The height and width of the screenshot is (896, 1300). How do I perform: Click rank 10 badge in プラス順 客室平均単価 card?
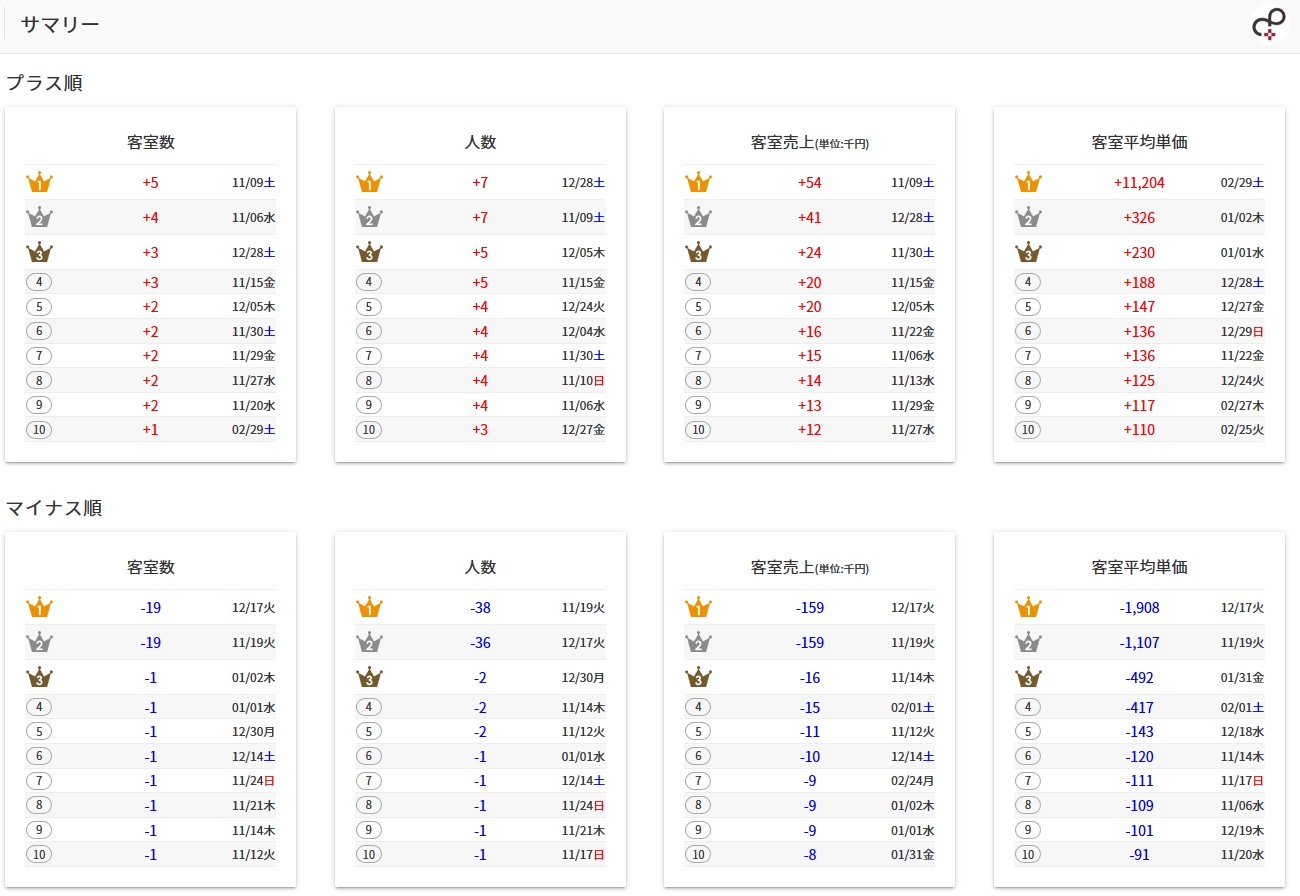1028,430
